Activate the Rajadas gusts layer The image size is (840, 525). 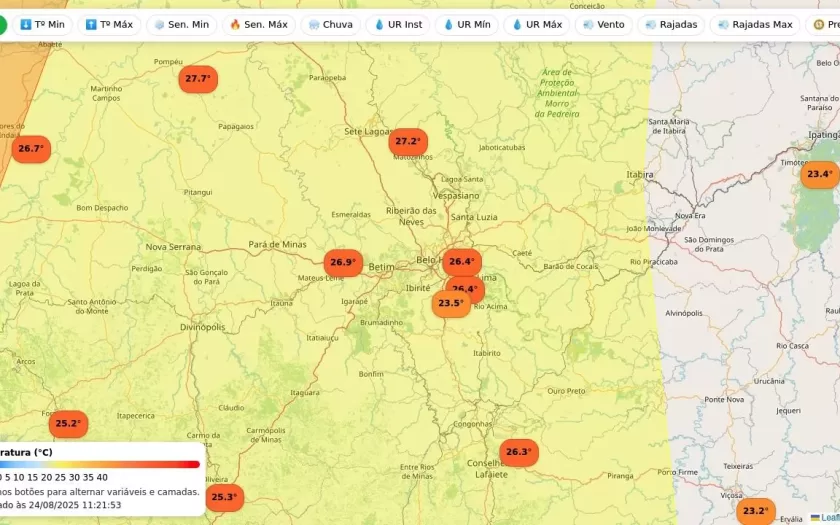click(x=671, y=24)
